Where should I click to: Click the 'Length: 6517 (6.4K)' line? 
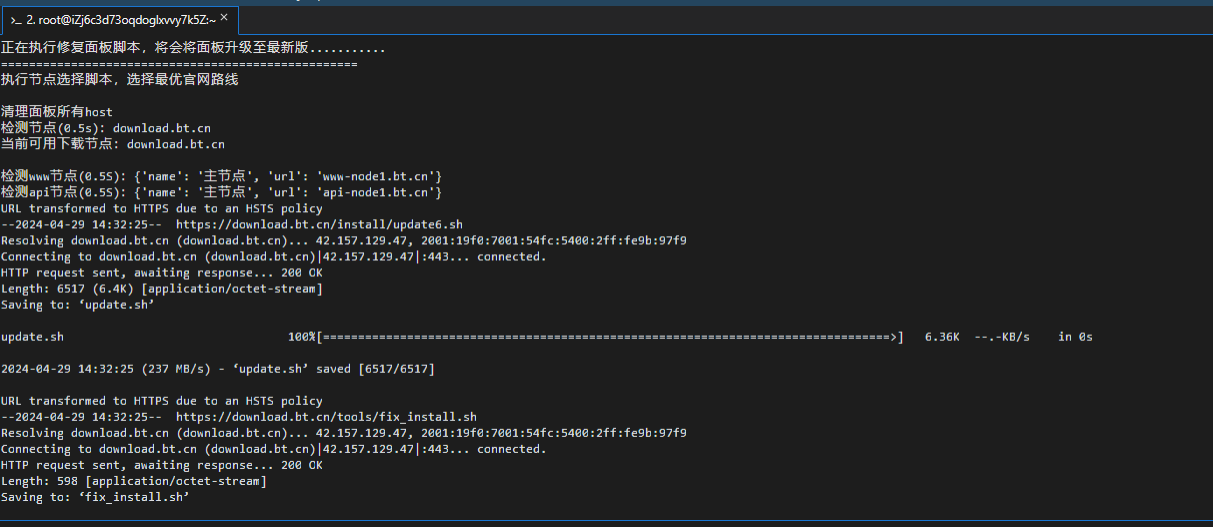pos(162,288)
